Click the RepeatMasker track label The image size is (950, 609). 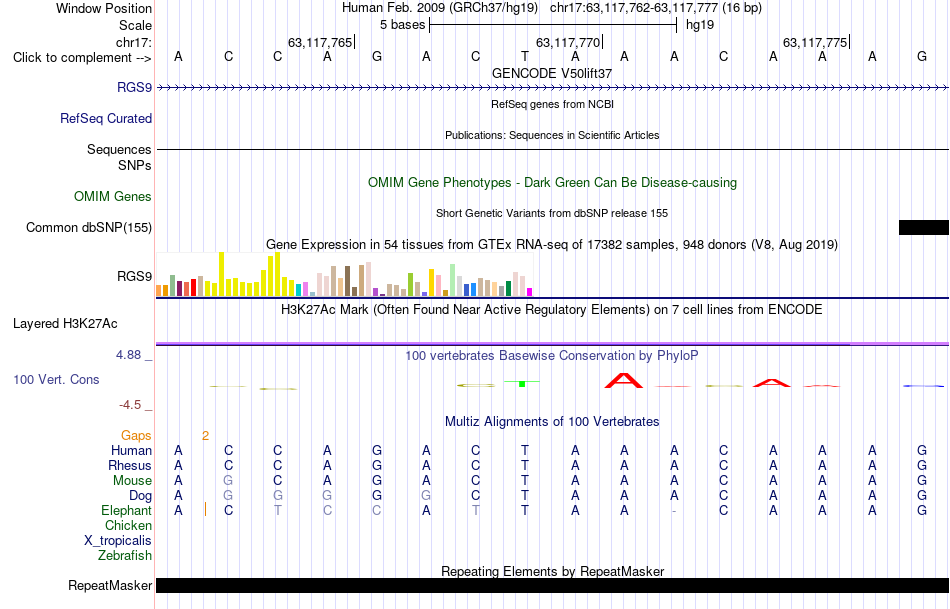(x=110, y=585)
